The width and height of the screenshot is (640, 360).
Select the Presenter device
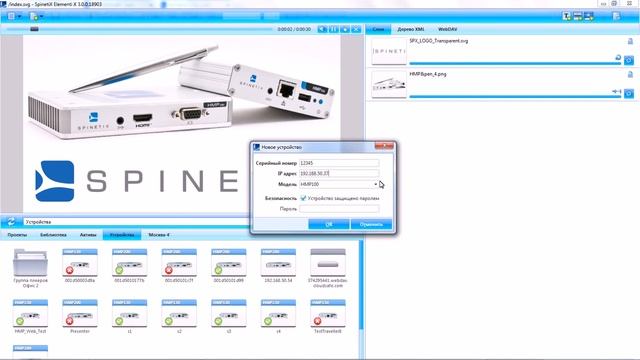[80, 316]
